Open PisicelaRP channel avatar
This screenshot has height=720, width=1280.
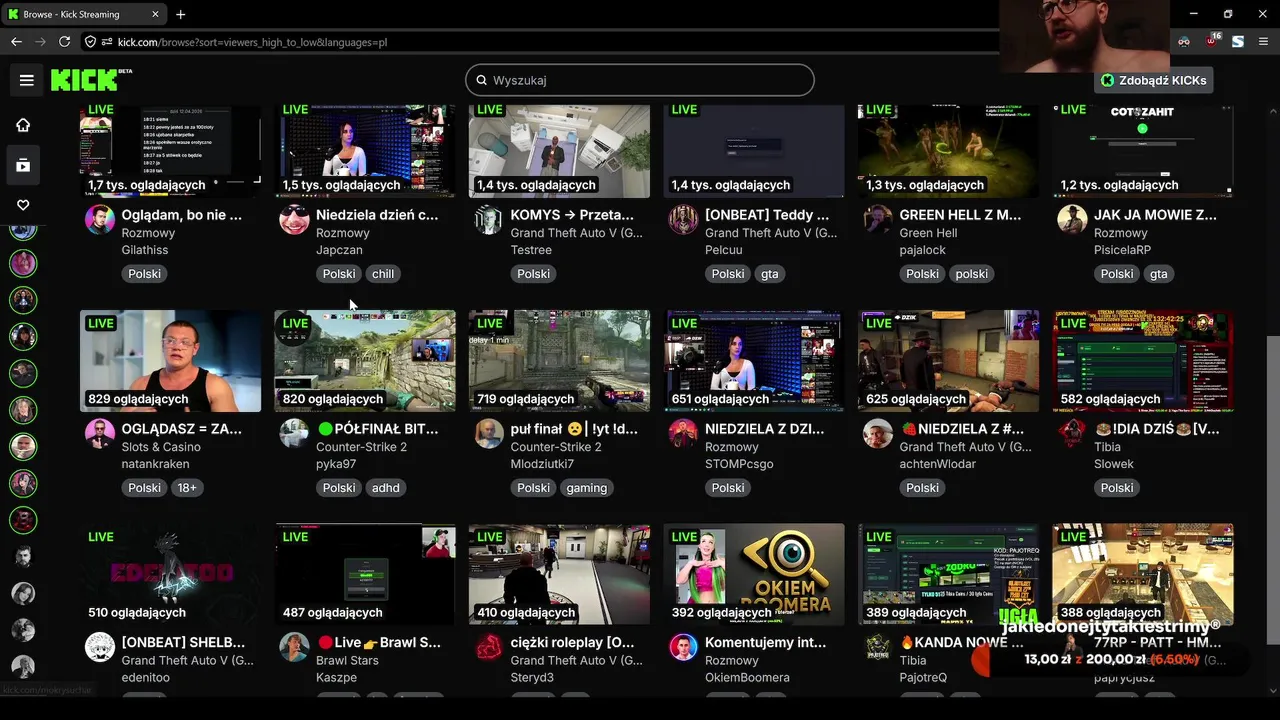coord(1072,219)
